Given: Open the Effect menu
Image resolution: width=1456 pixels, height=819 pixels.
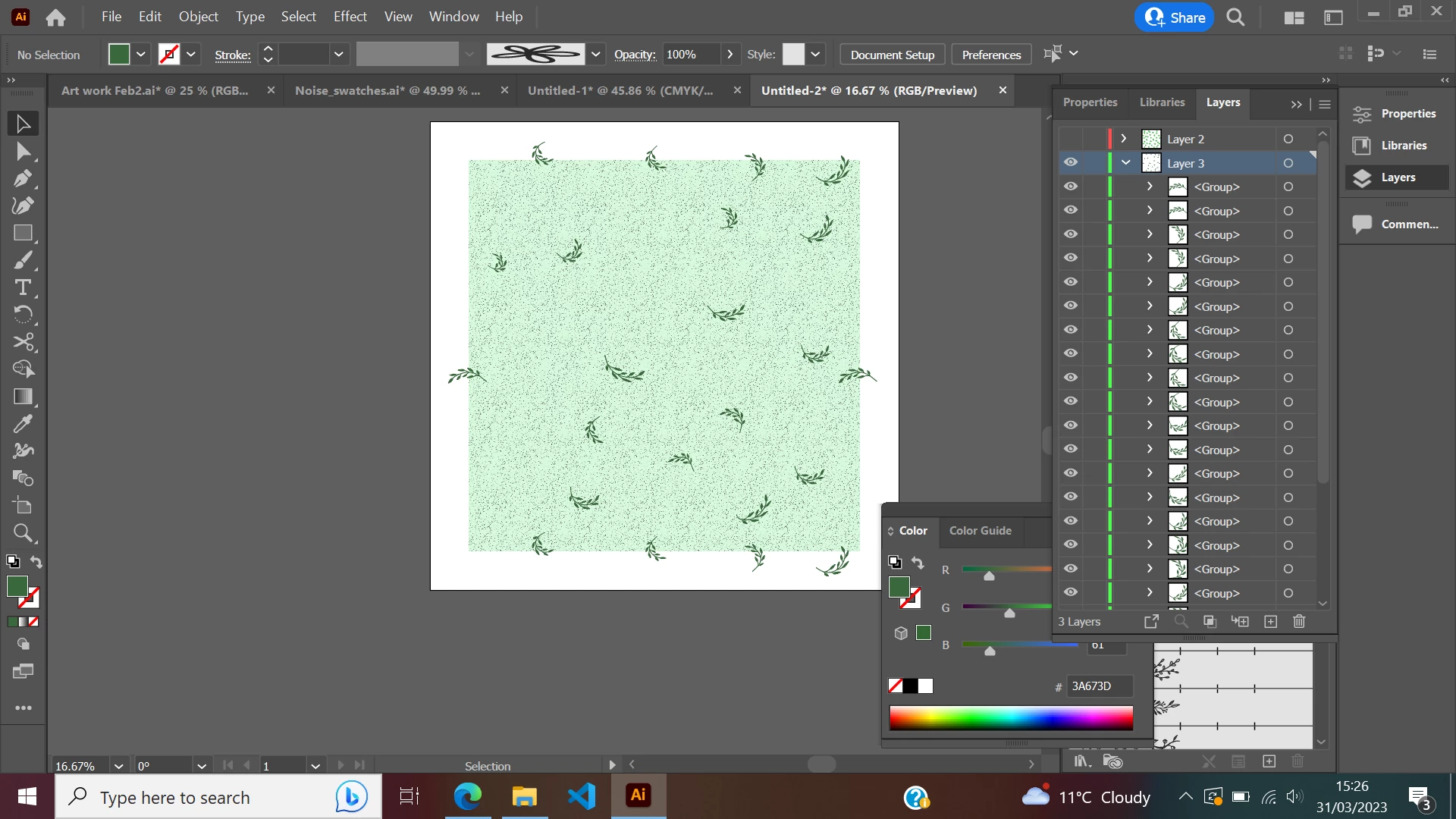Looking at the screenshot, I should click(350, 17).
